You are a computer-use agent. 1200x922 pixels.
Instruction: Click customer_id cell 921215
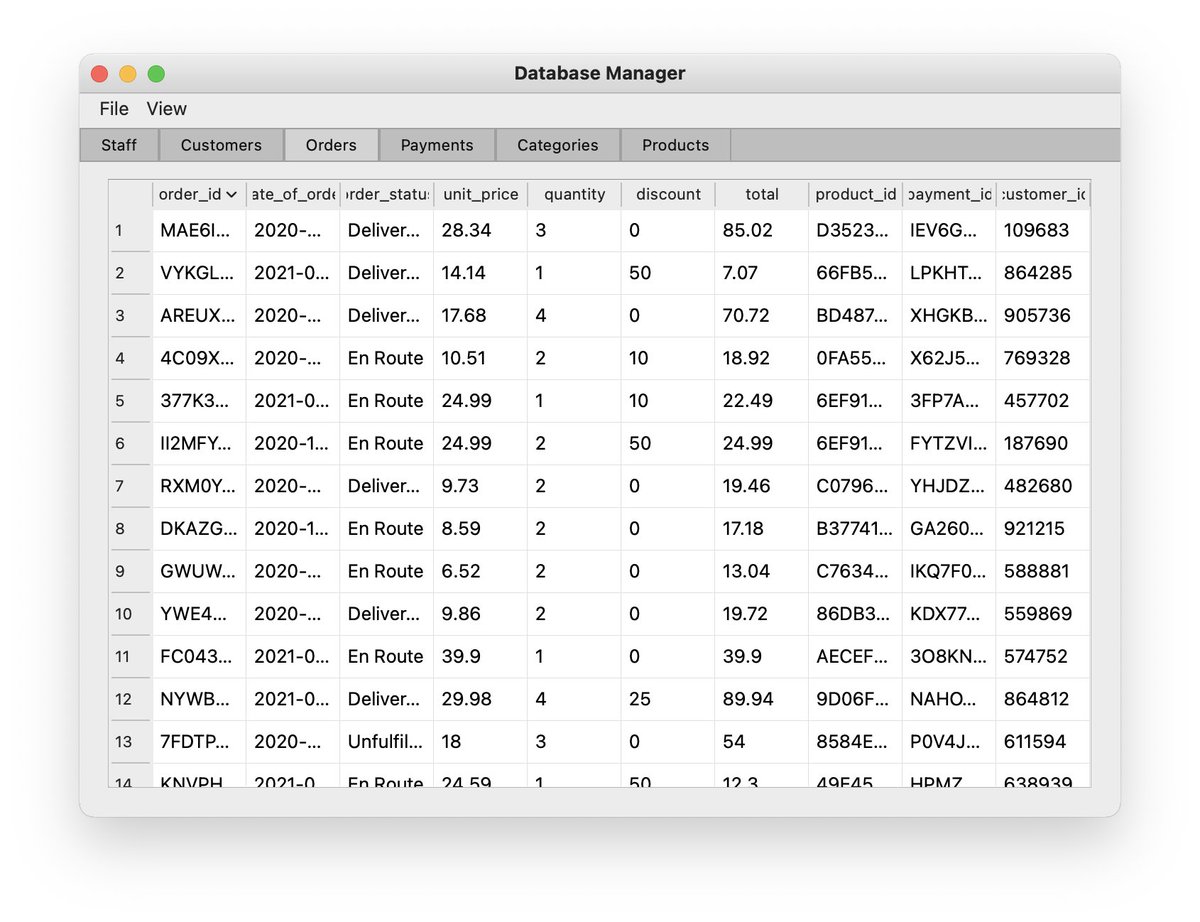click(x=1043, y=529)
